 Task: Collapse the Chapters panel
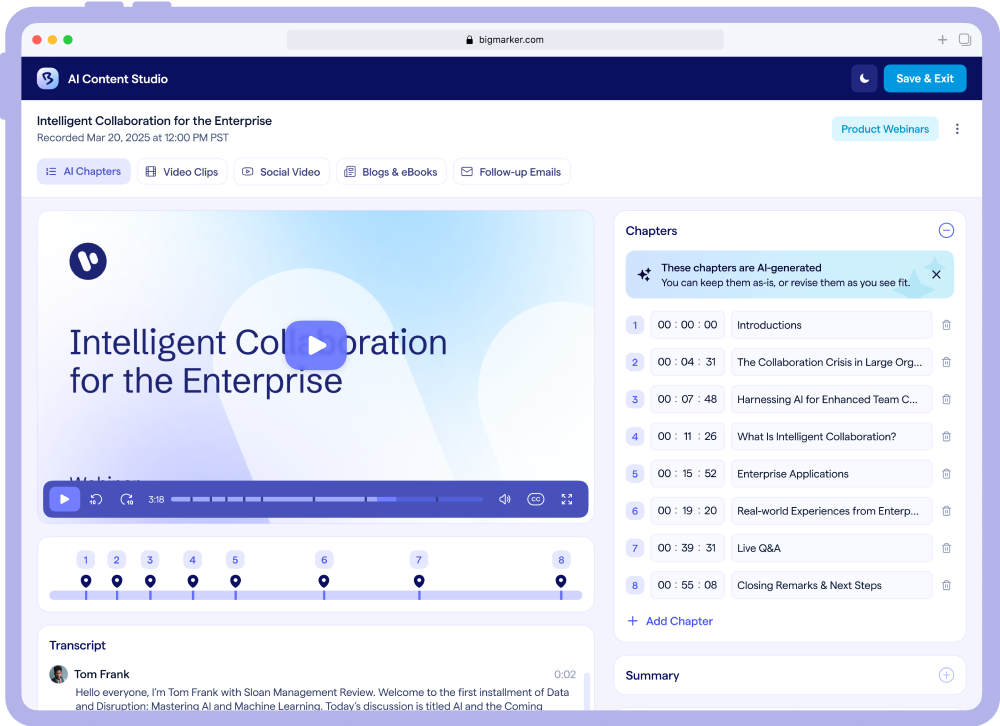pos(946,231)
